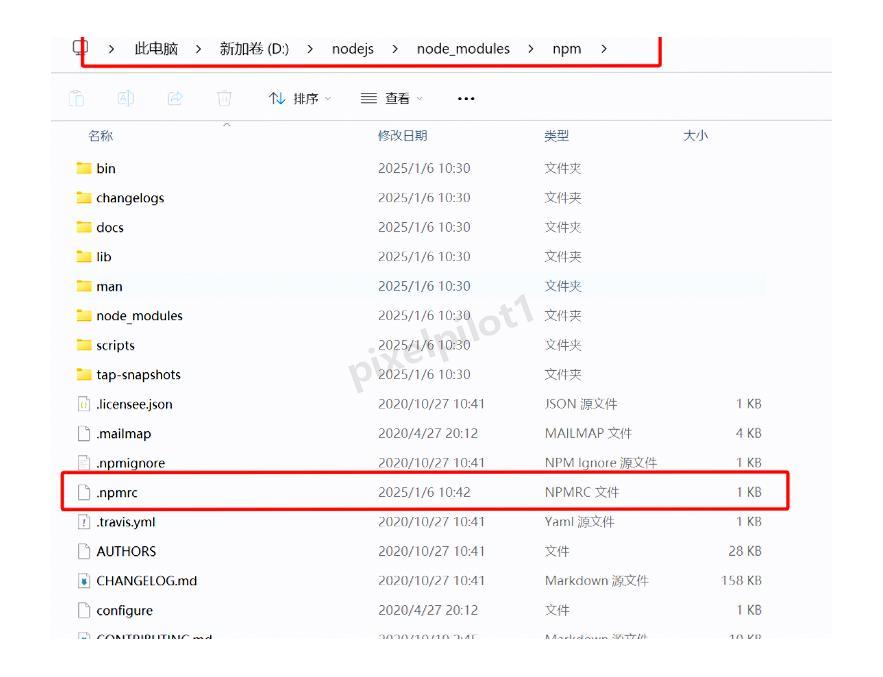Go to node_modules breadcrumb segment
Screen dimensions: 883x677
click(x=463, y=49)
